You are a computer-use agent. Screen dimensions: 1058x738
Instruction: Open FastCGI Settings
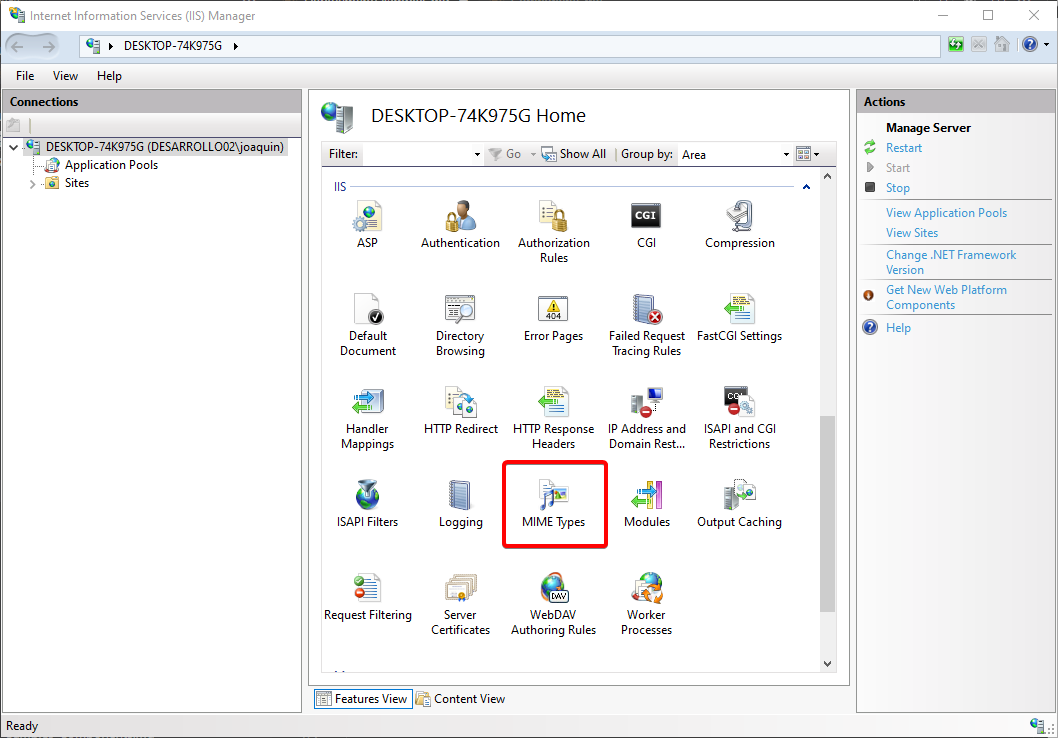(x=740, y=318)
